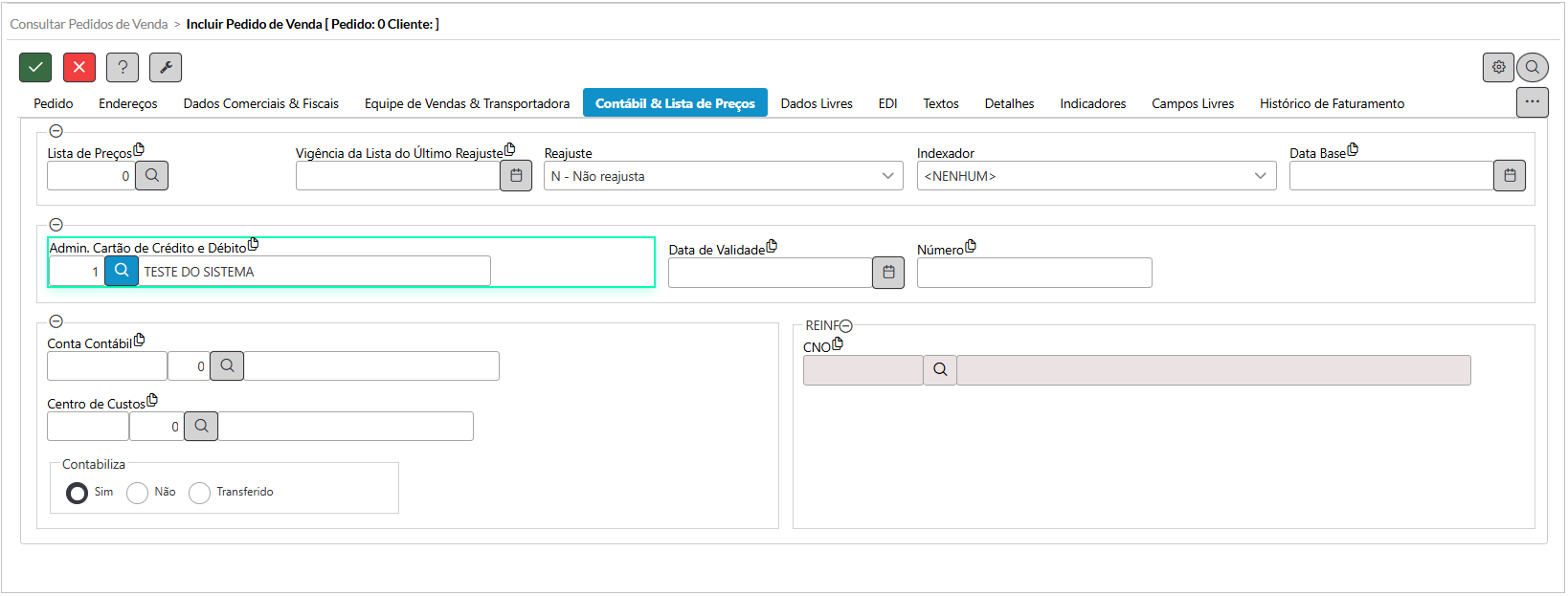Screen dimensions: 1568x596
Task: Click search icon next to Lista de Preços
Action: click(x=151, y=176)
